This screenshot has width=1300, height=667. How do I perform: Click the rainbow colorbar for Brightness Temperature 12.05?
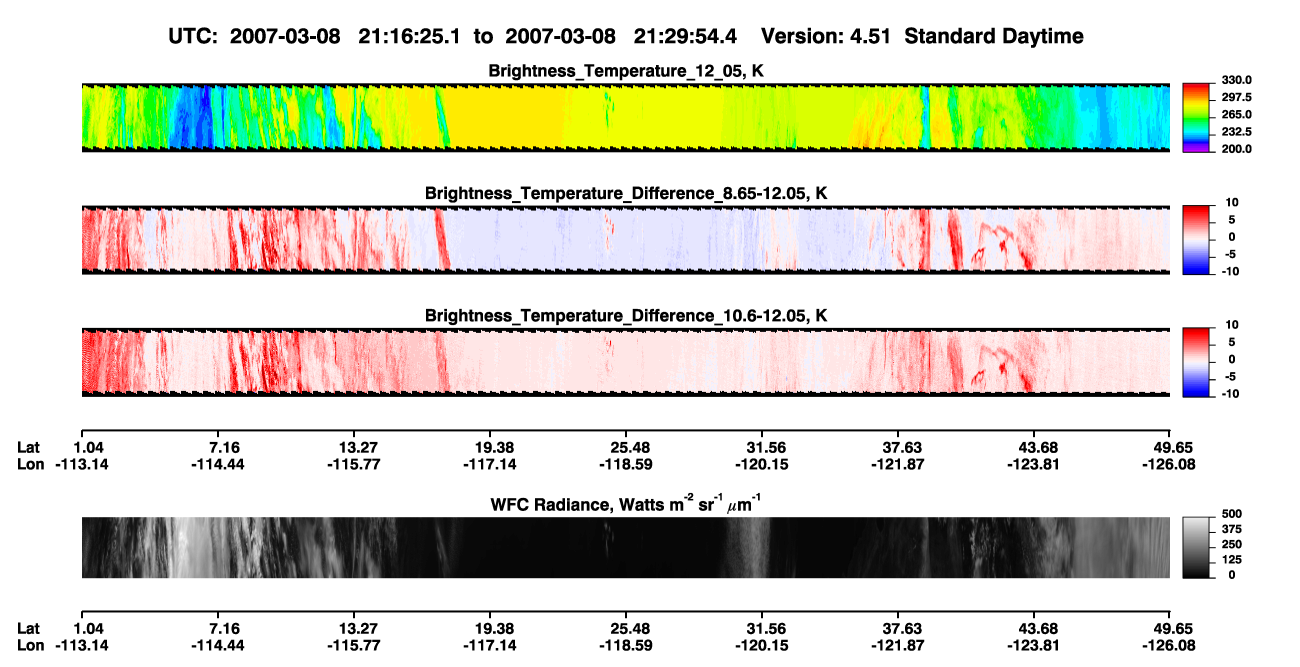pyautogui.click(x=1196, y=117)
